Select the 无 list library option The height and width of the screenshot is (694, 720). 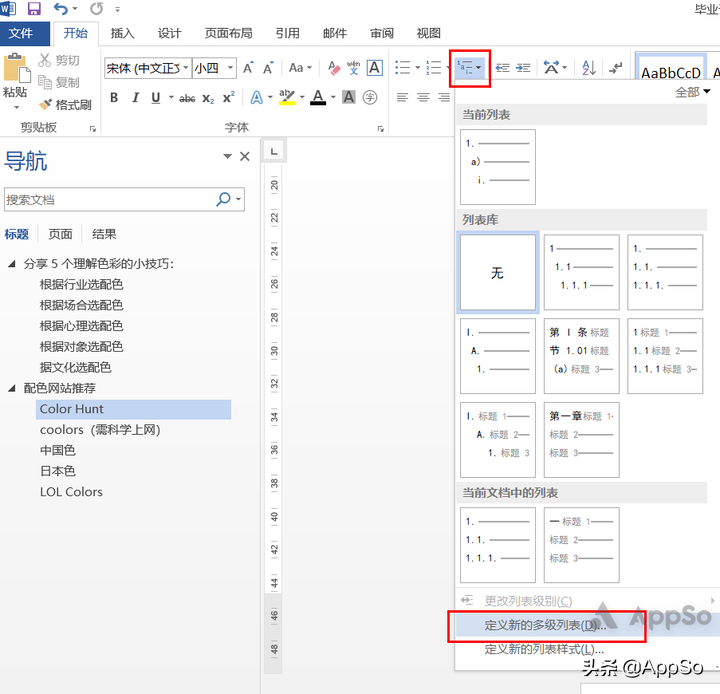(x=498, y=273)
